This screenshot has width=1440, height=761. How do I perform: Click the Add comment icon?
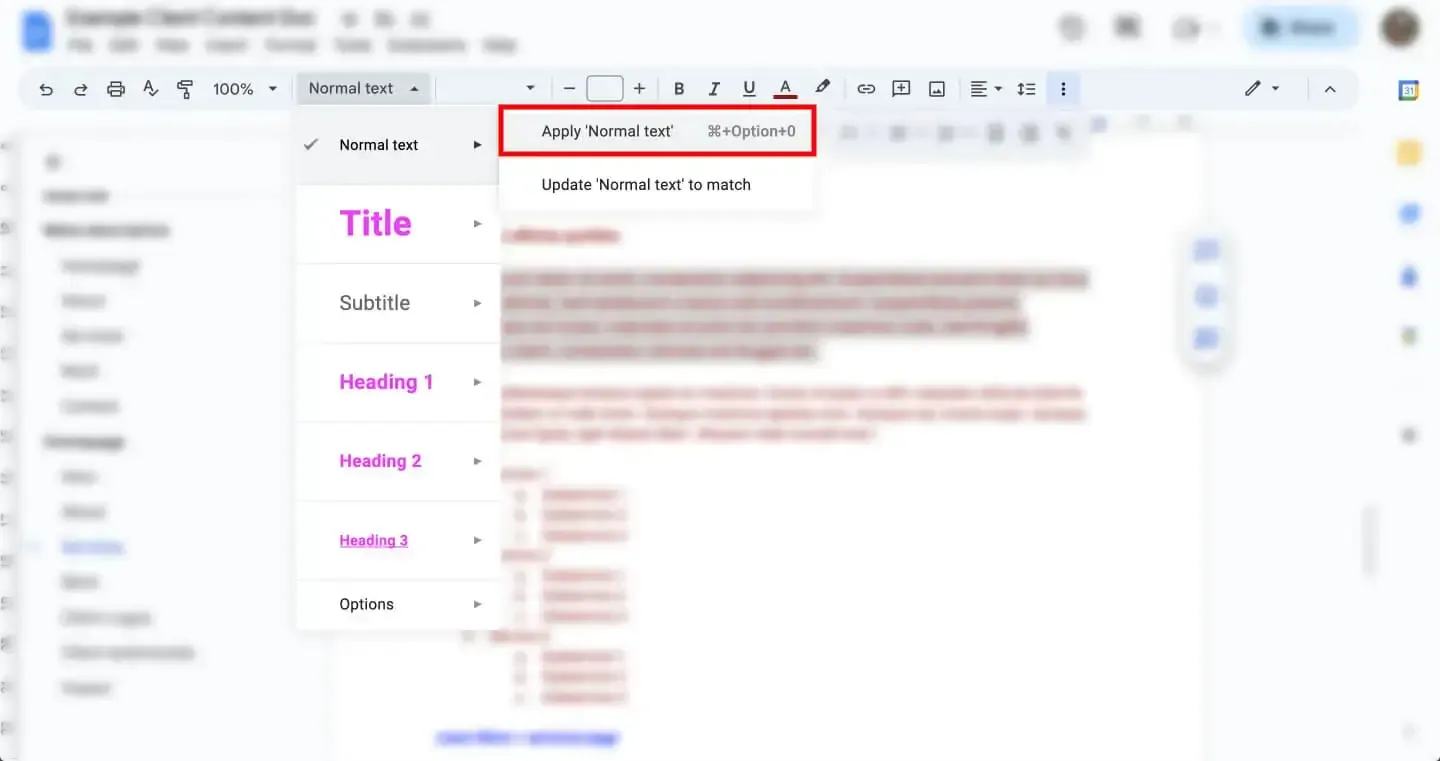coord(901,89)
